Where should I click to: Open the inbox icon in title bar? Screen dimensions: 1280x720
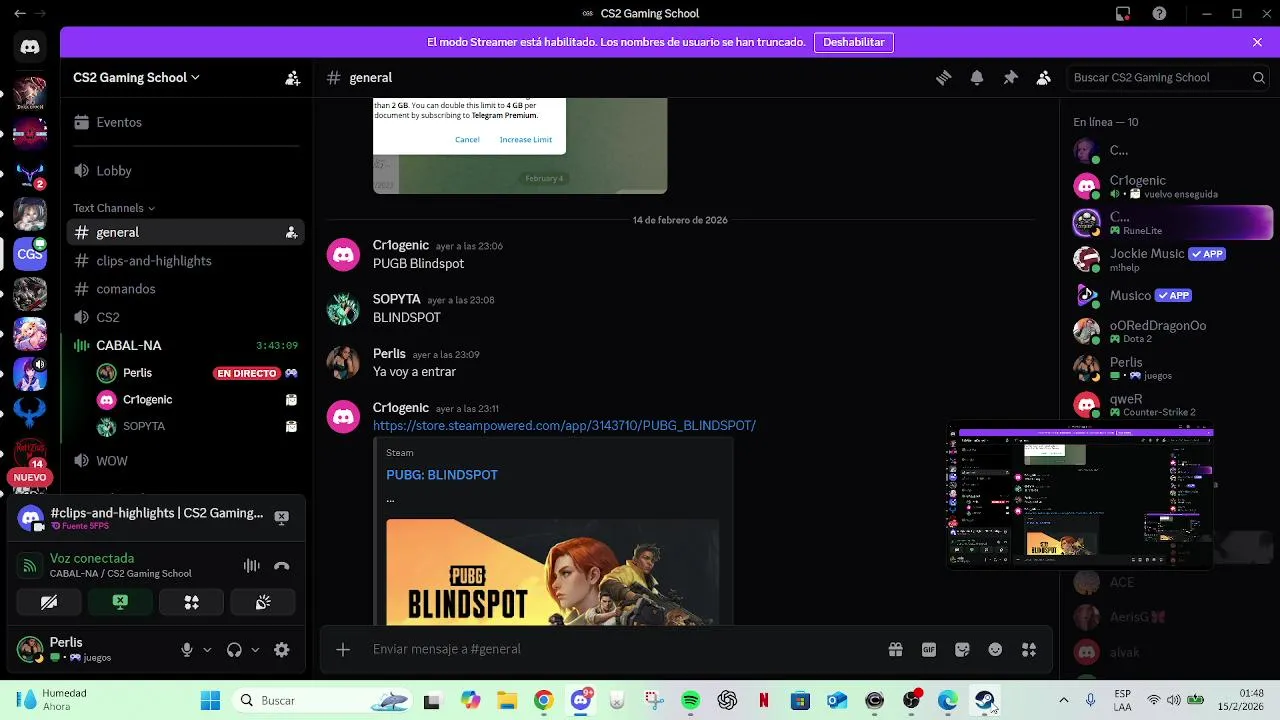(x=1123, y=14)
